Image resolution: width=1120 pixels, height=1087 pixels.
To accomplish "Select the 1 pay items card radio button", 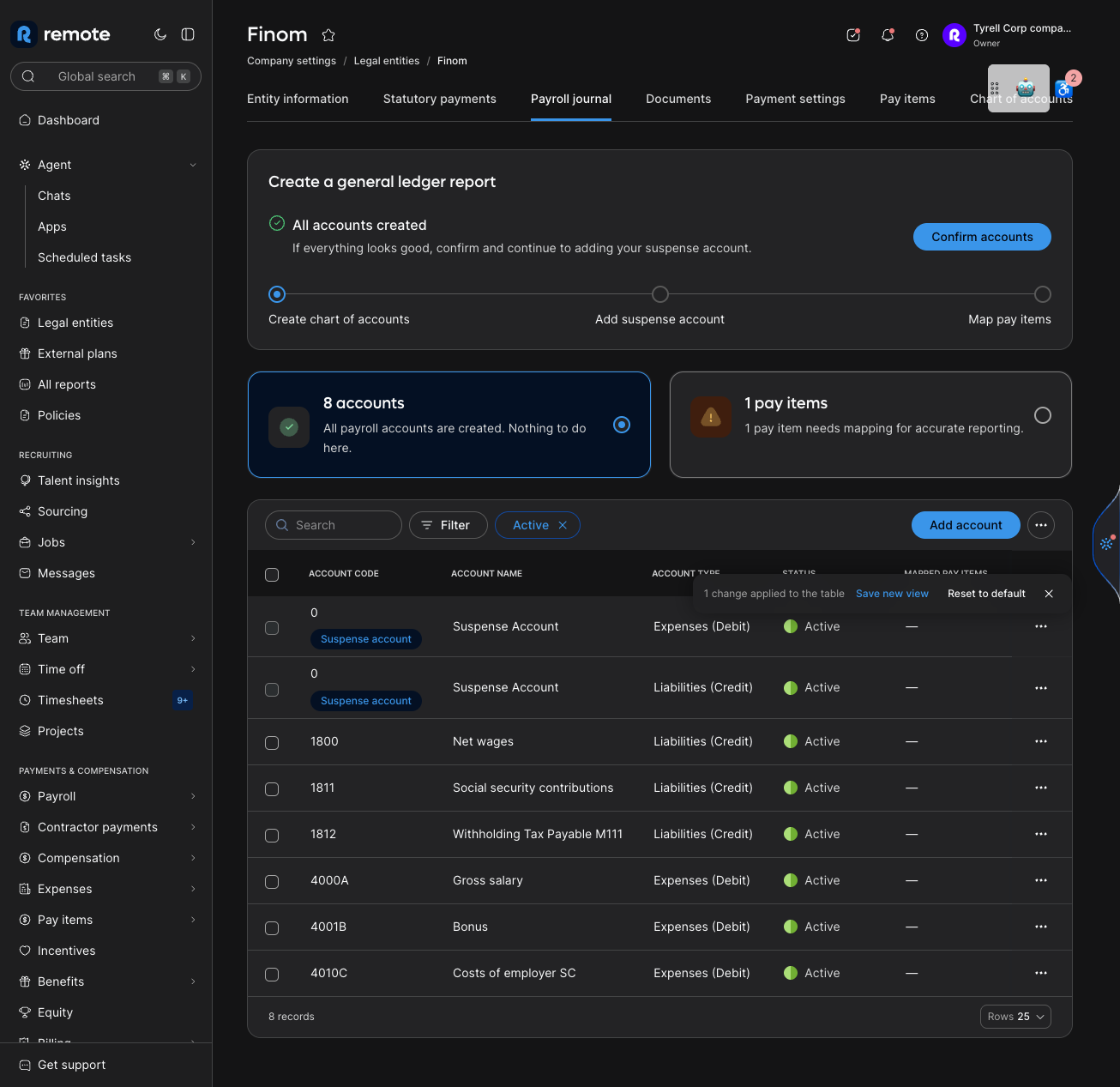I will click(x=1043, y=415).
